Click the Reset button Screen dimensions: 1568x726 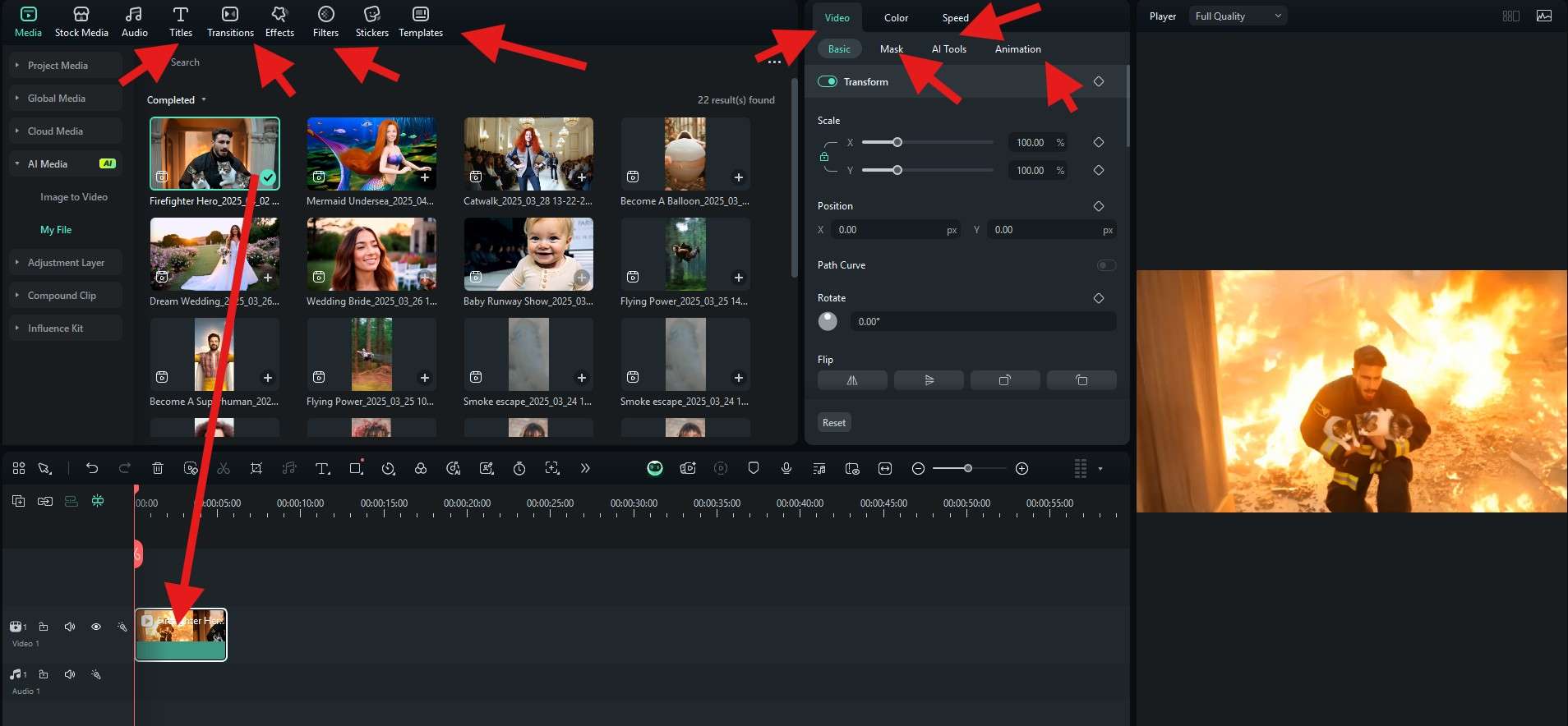(834, 422)
